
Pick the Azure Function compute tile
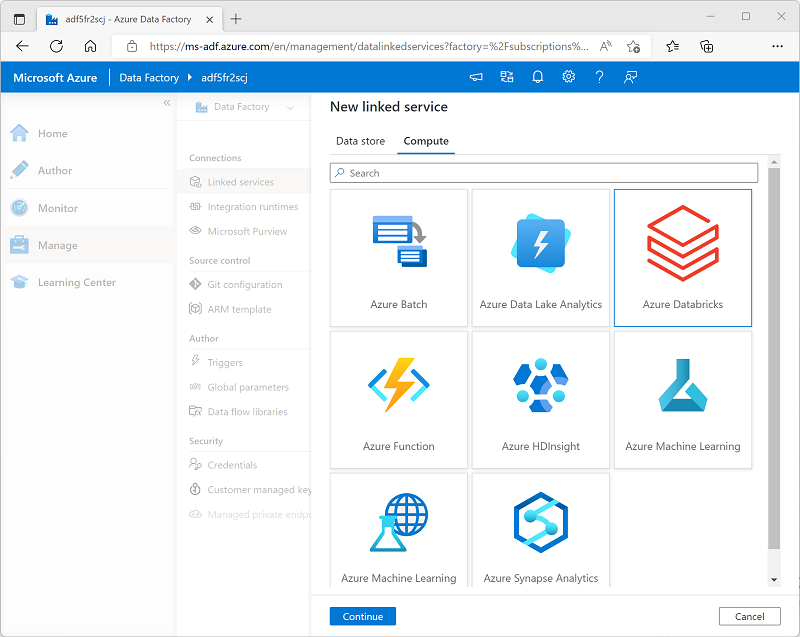click(x=398, y=400)
